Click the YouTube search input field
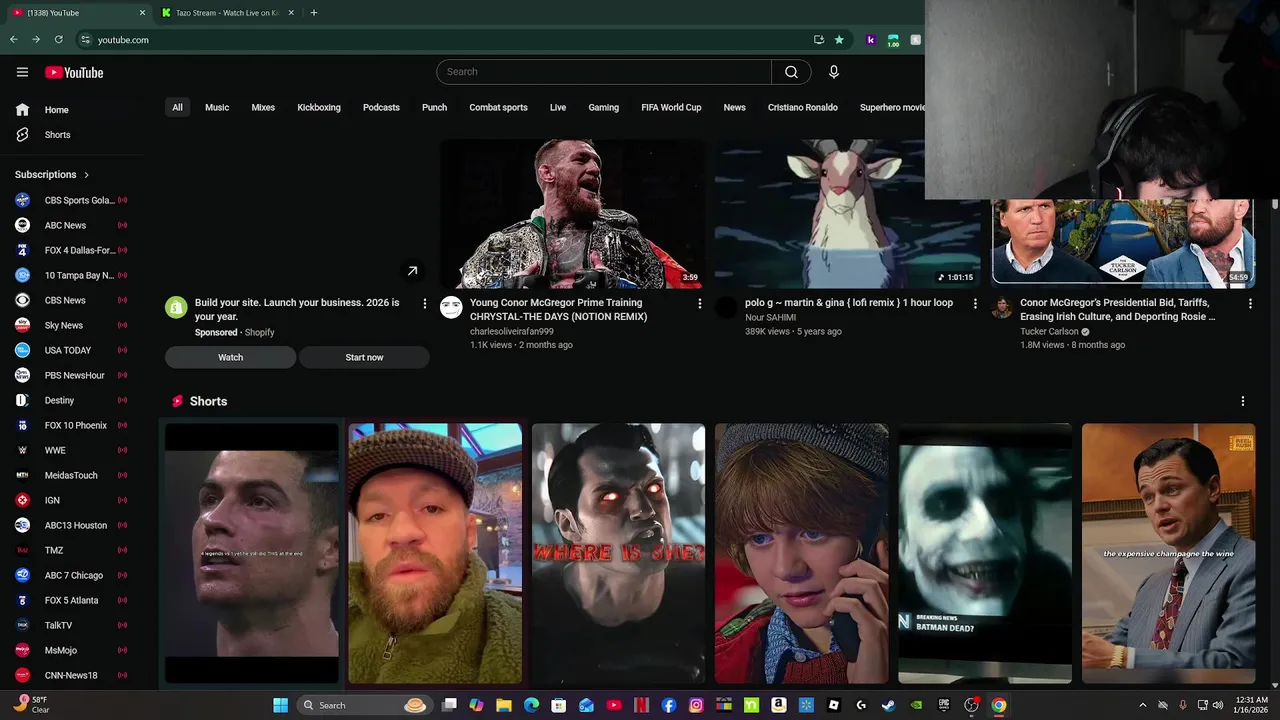The height and width of the screenshot is (720, 1280). [x=604, y=72]
